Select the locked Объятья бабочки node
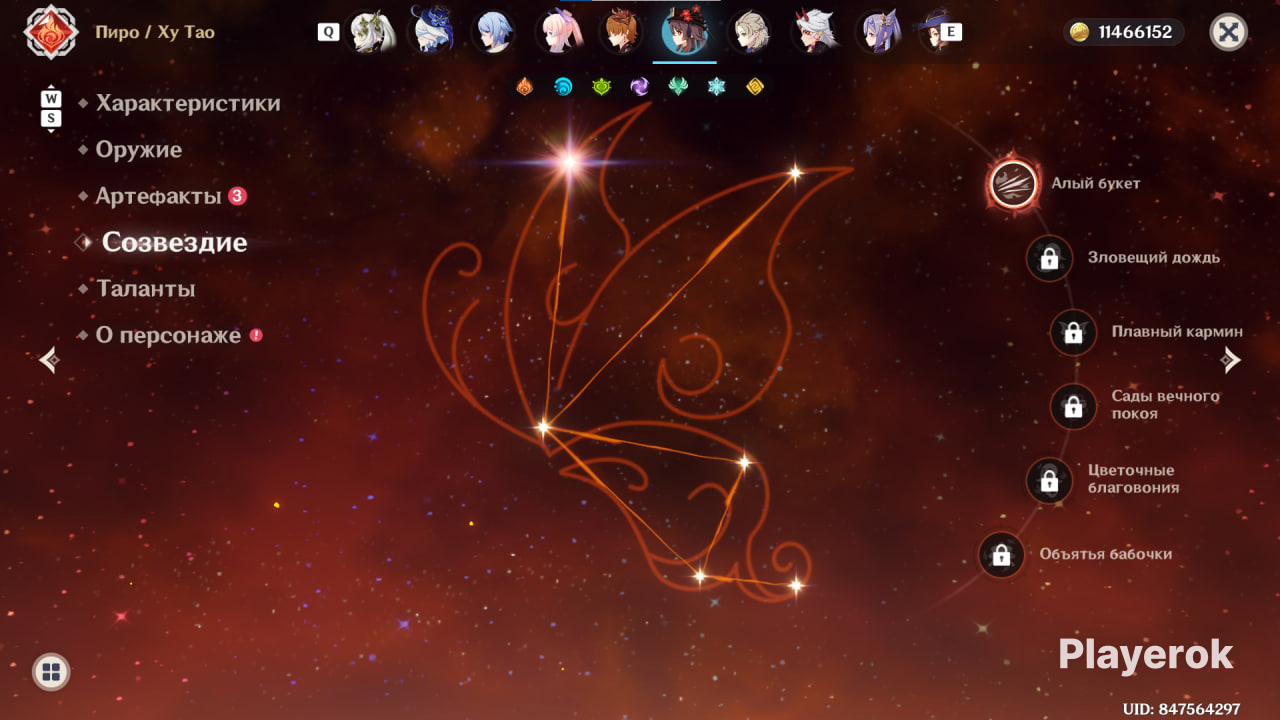1280x720 pixels. [1001, 555]
